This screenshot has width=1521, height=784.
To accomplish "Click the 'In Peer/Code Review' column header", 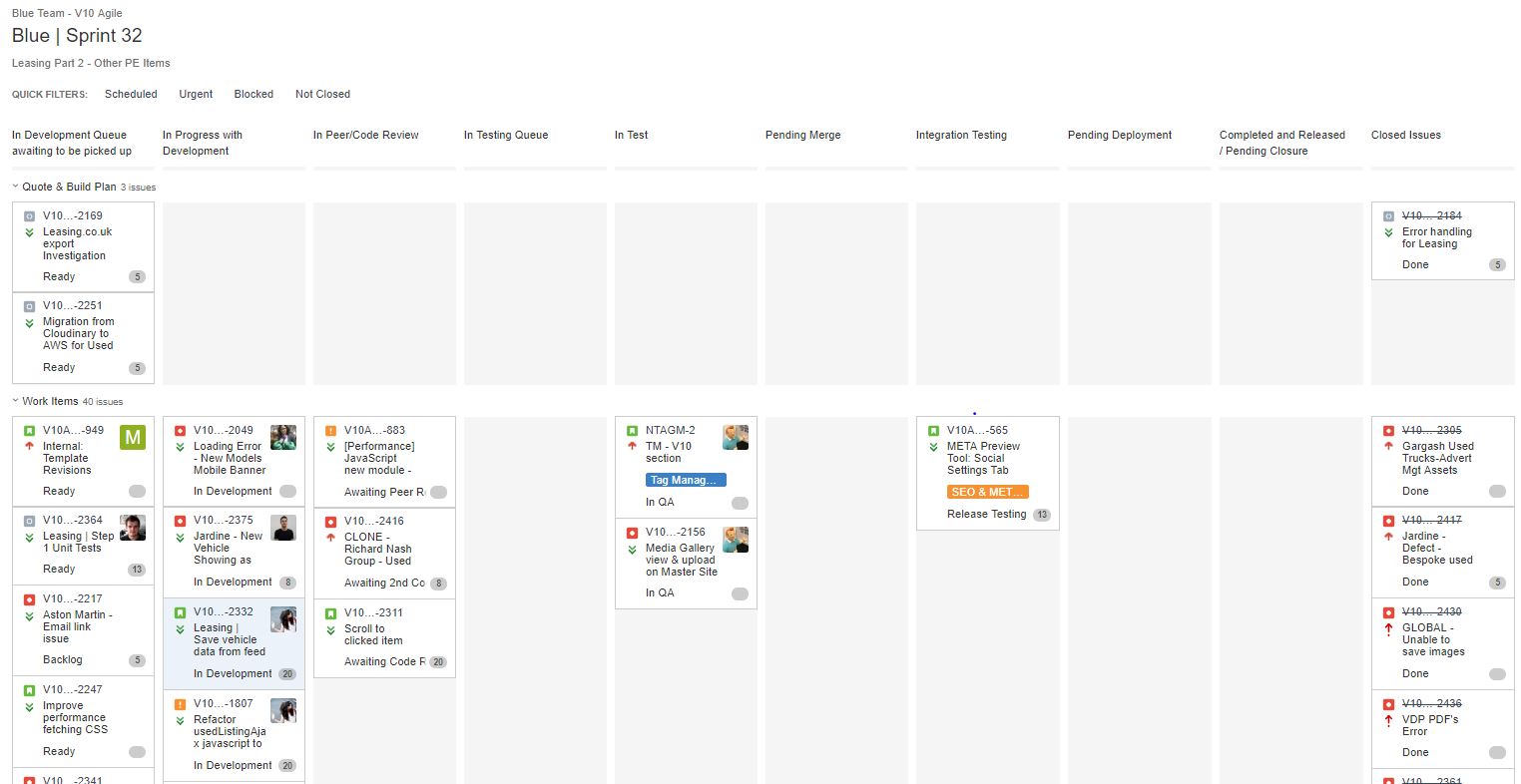I will coord(366,135).
